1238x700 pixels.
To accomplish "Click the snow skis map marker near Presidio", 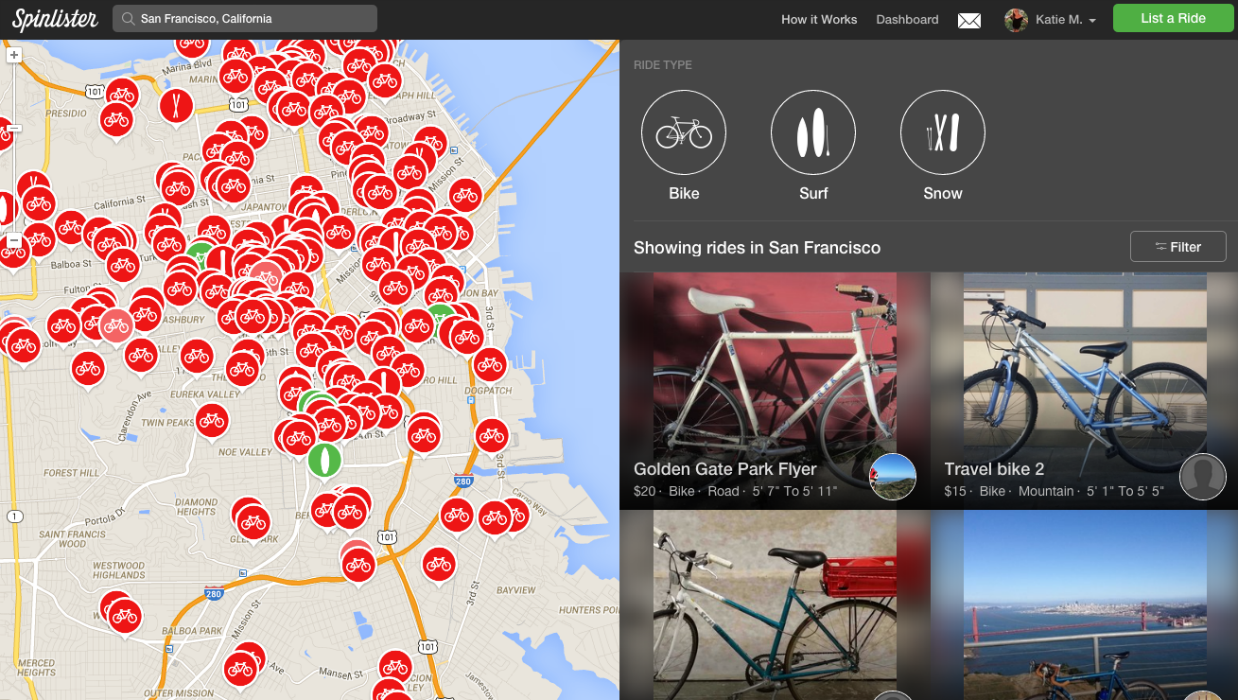I will (176, 106).
